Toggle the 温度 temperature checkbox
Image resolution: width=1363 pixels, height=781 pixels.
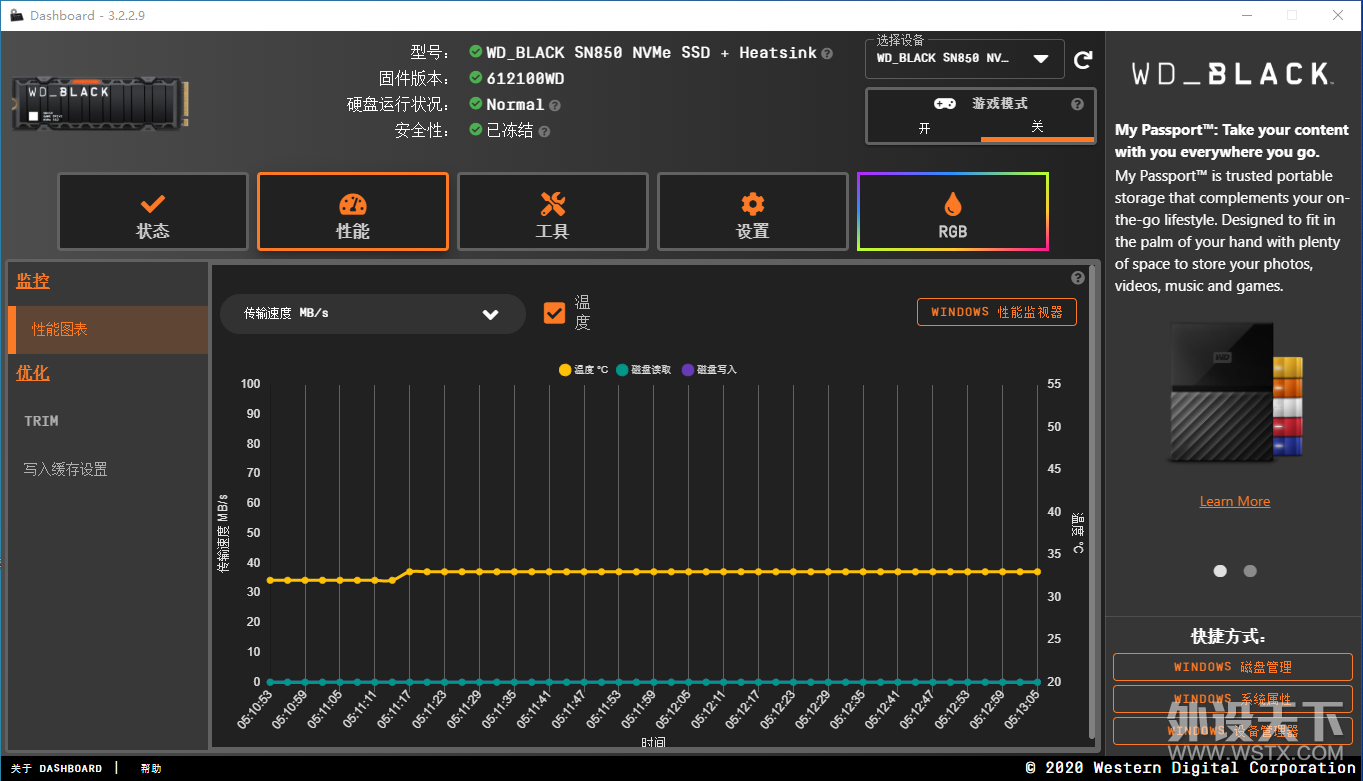(554, 313)
